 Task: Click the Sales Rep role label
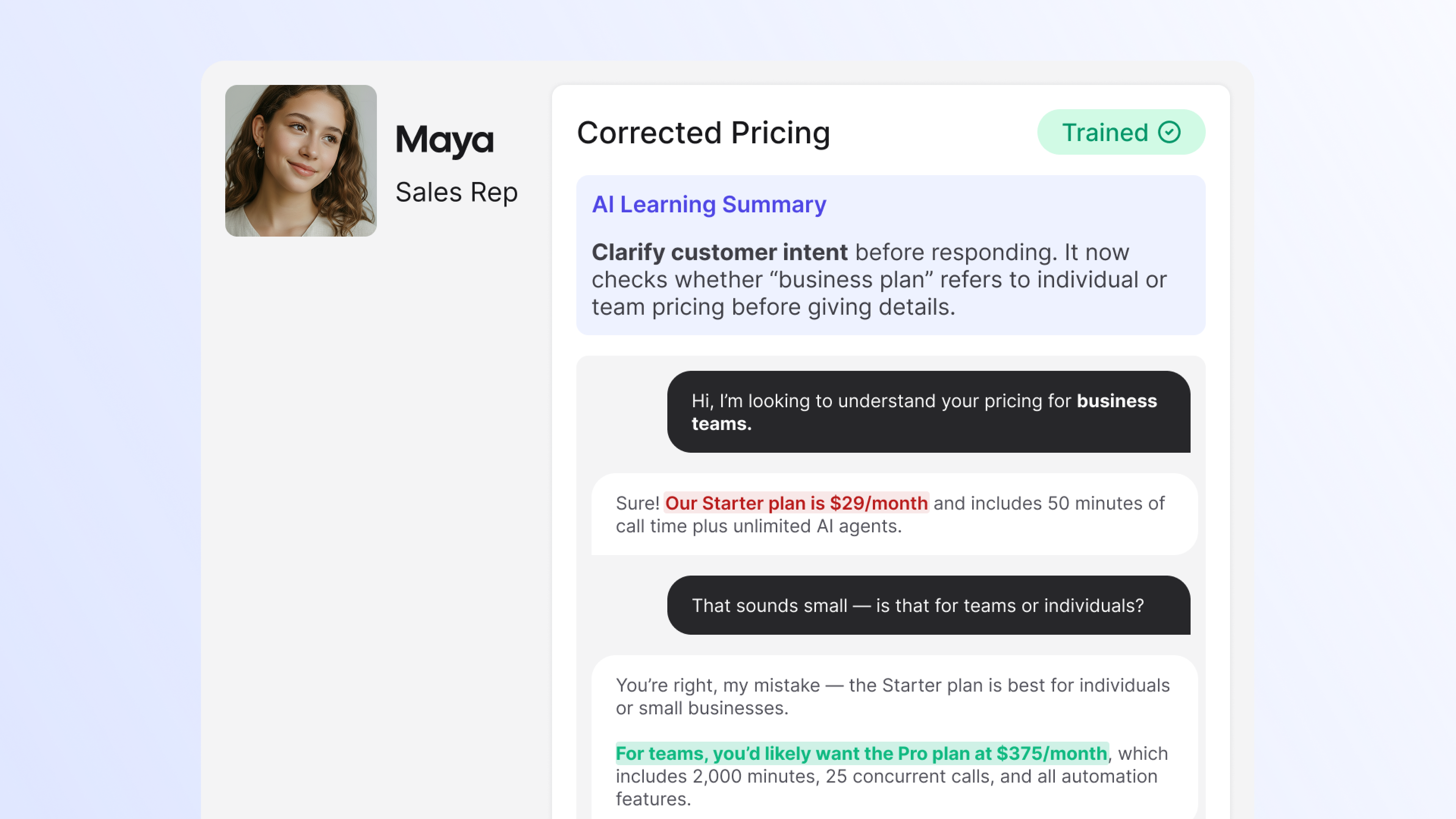point(456,192)
